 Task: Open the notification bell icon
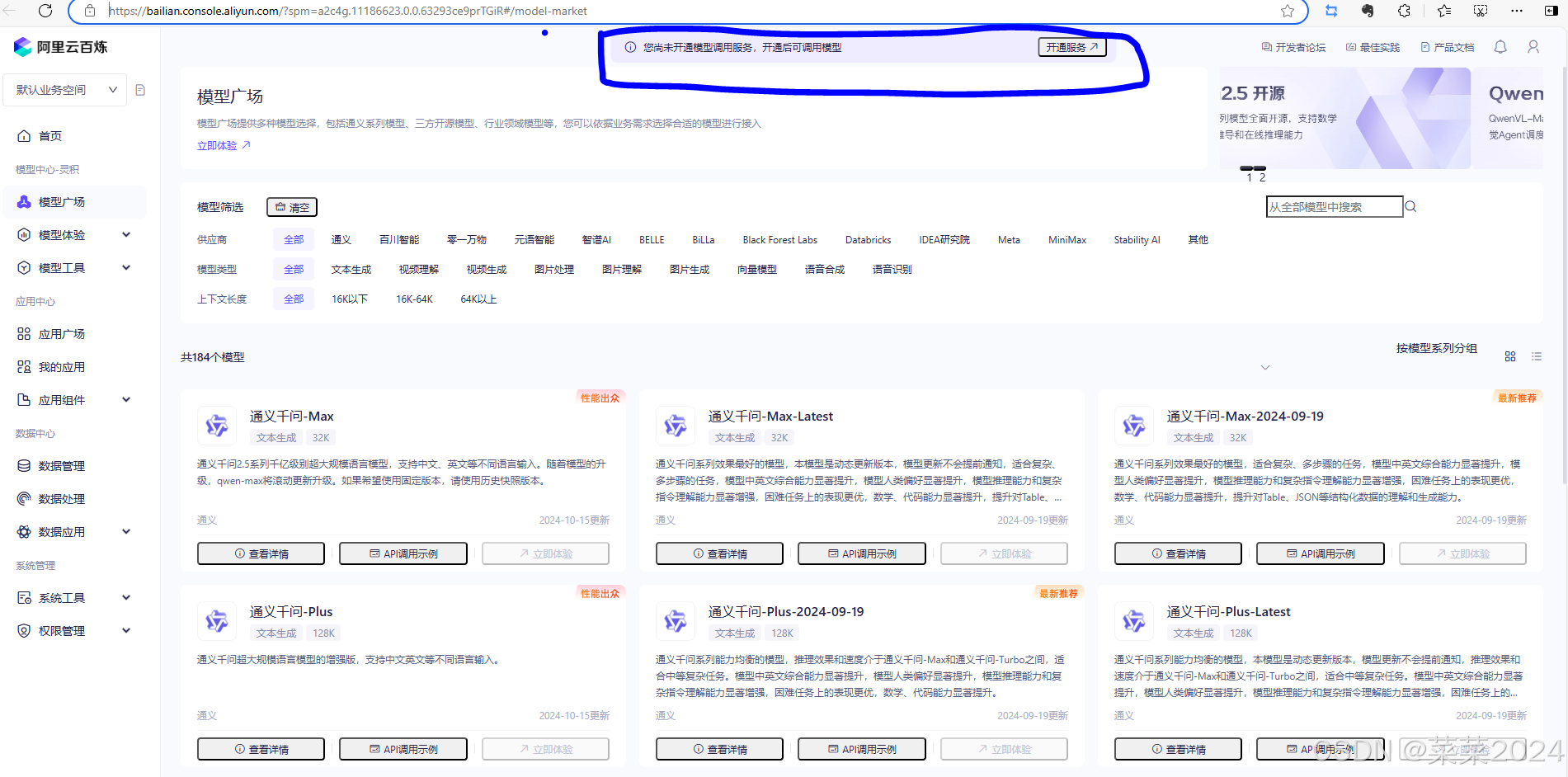coord(1500,47)
